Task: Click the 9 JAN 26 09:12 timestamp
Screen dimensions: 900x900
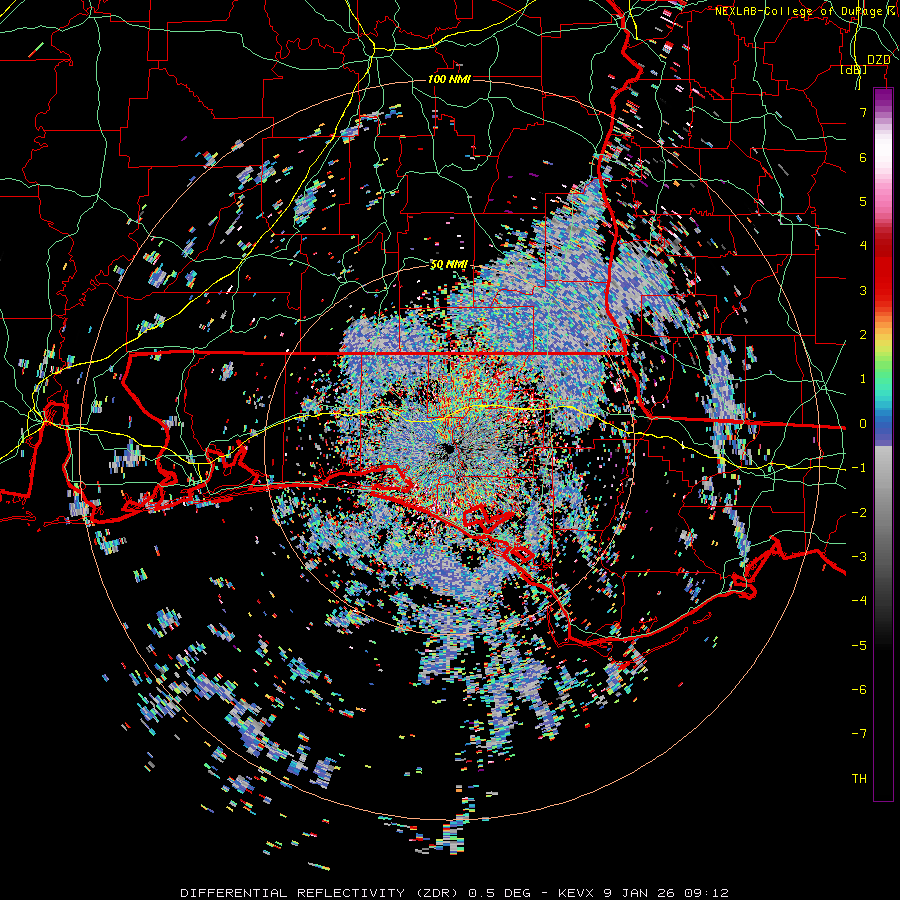Action: (666, 893)
